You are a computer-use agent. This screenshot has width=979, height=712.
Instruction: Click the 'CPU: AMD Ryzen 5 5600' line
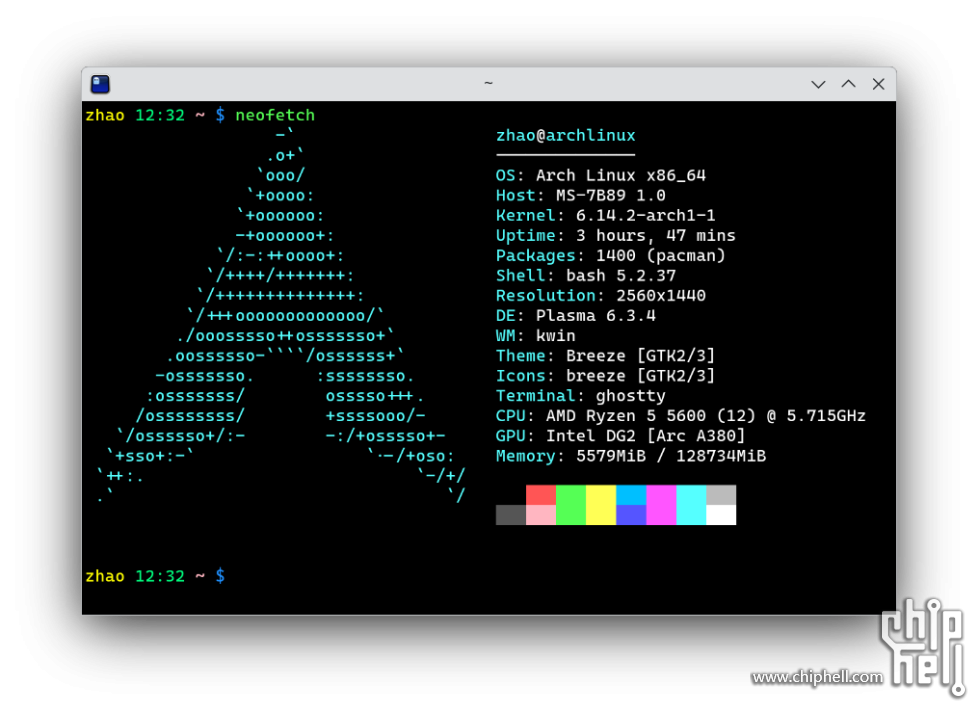pyautogui.click(x=681, y=416)
